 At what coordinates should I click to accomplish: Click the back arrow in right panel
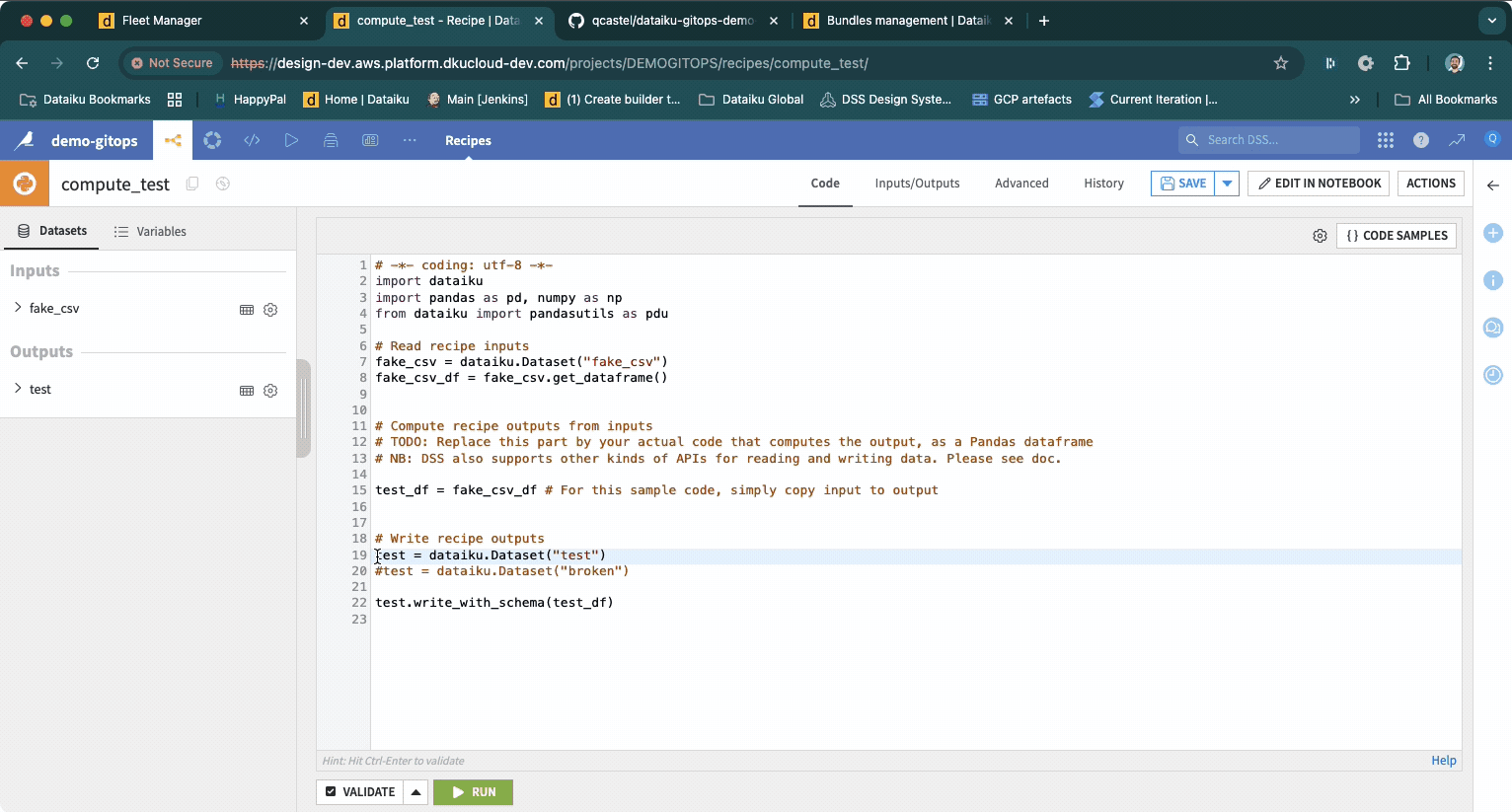coord(1493,185)
